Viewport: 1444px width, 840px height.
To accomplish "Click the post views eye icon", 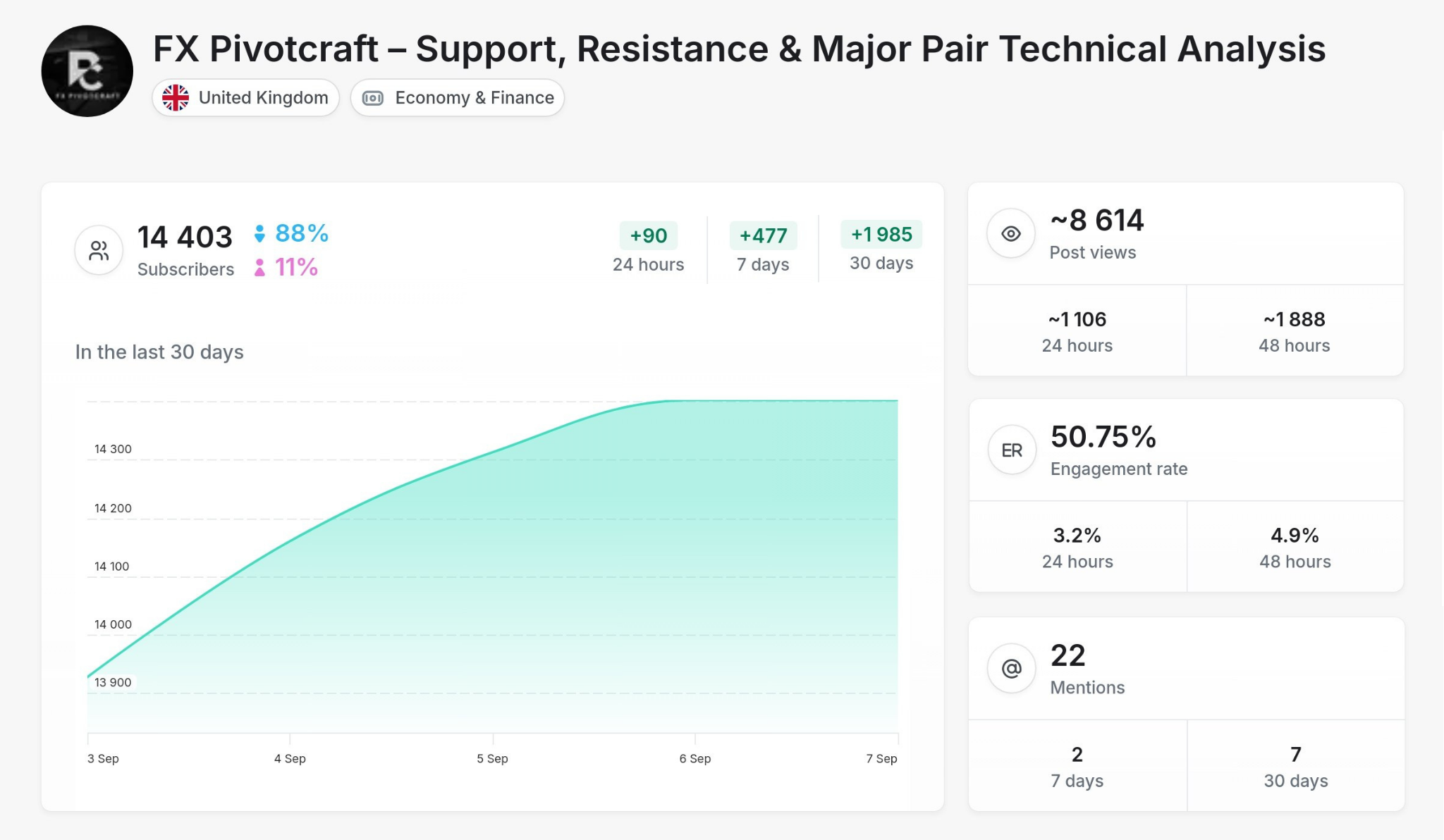I will pyautogui.click(x=1011, y=234).
